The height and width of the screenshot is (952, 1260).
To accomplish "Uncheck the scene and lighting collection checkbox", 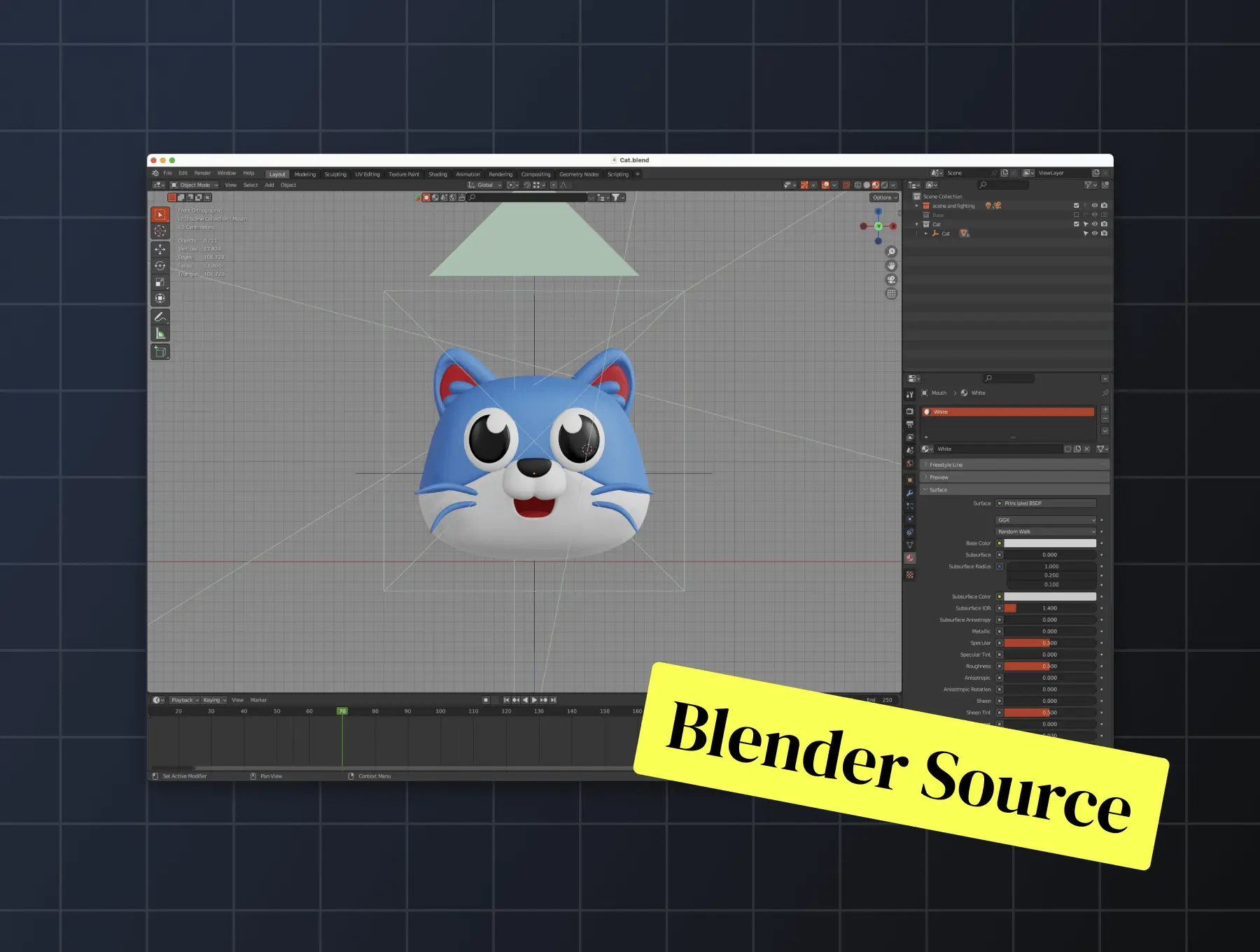I will (1077, 206).
